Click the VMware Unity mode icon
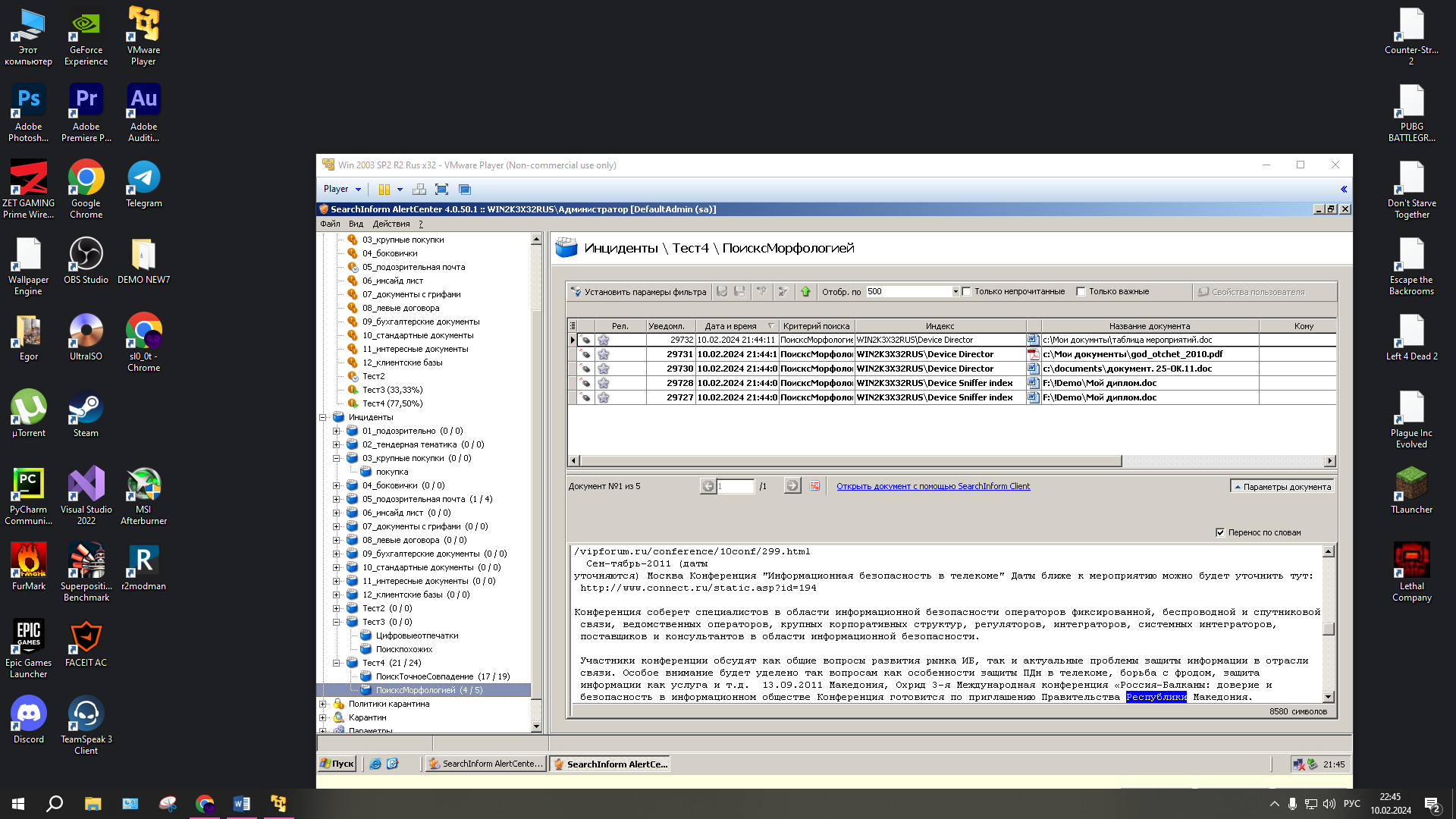 point(465,190)
